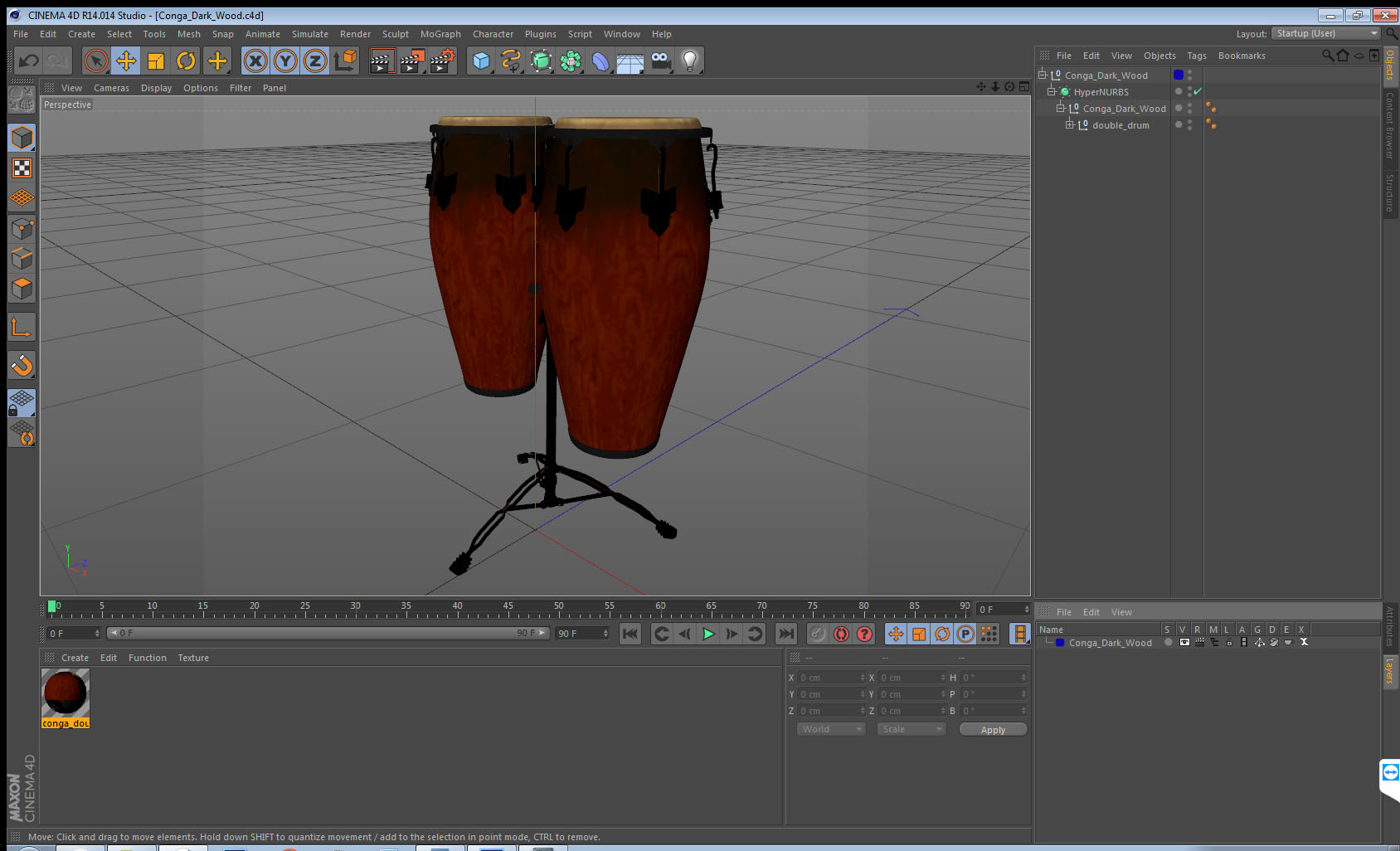Open Render to Picture Viewer
This screenshot has width=1400, height=851.
pyautogui.click(x=412, y=61)
